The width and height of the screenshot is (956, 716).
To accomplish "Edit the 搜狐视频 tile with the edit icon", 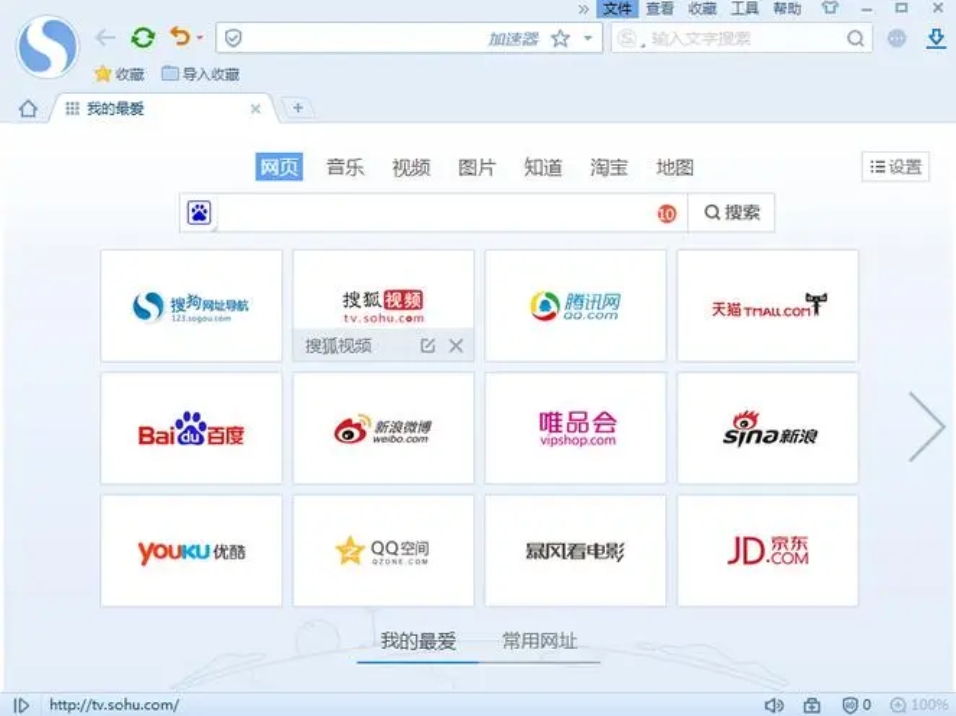I will pyautogui.click(x=427, y=346).
